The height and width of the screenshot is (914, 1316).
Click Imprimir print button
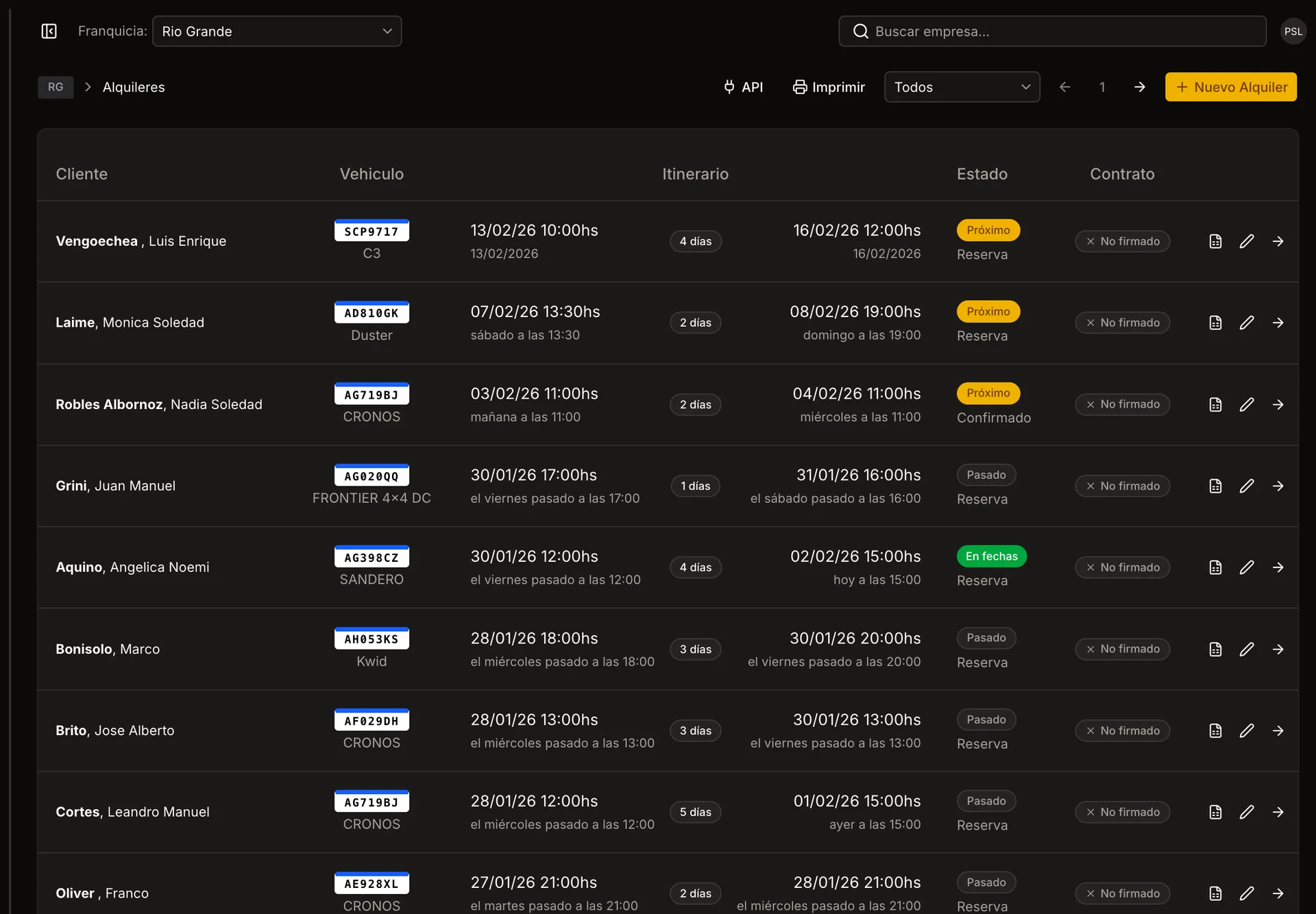coord(829,87)
